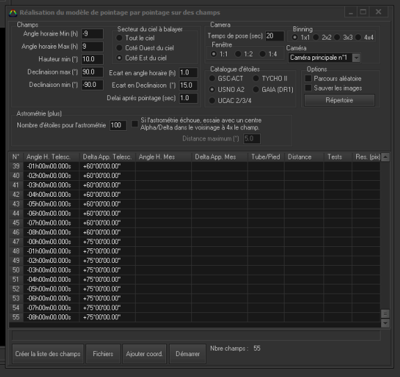Viewport: 400px width, 377px height.
Task: Select table row number 46
Action: tap(195, 232)
